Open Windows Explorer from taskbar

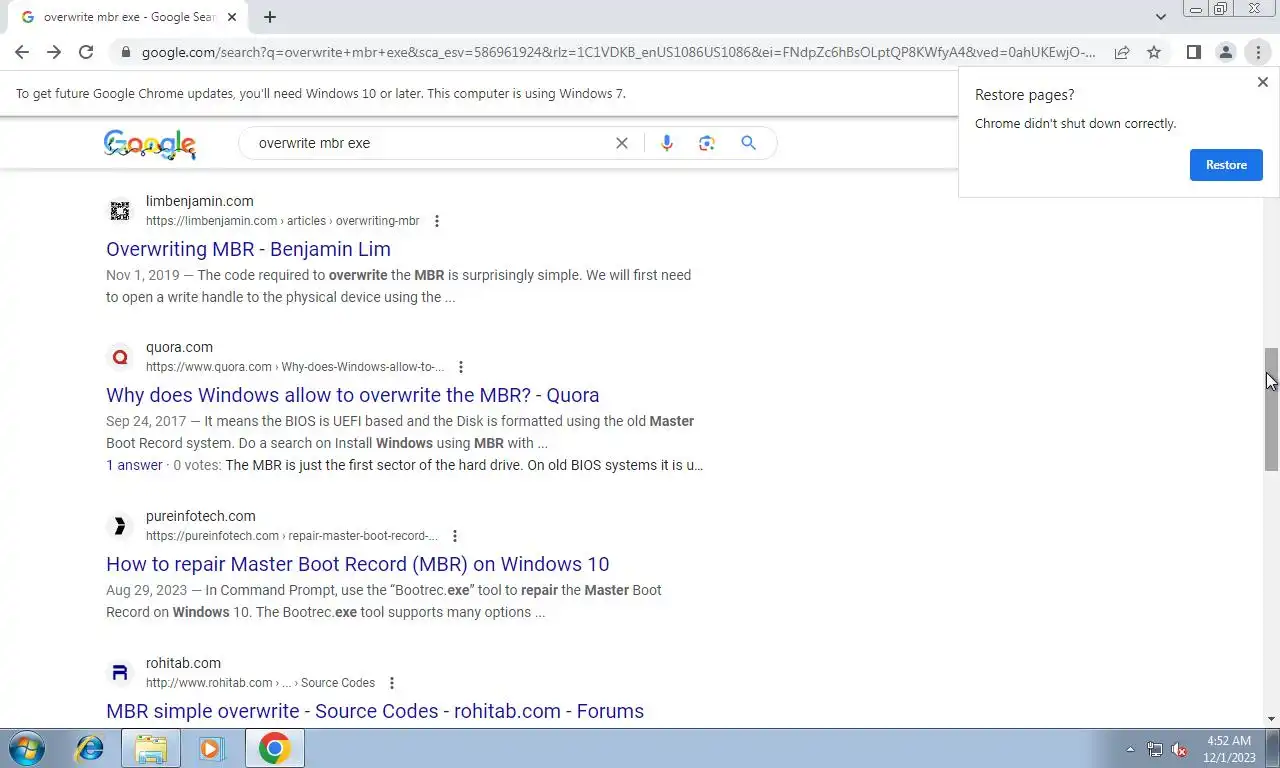151,748
